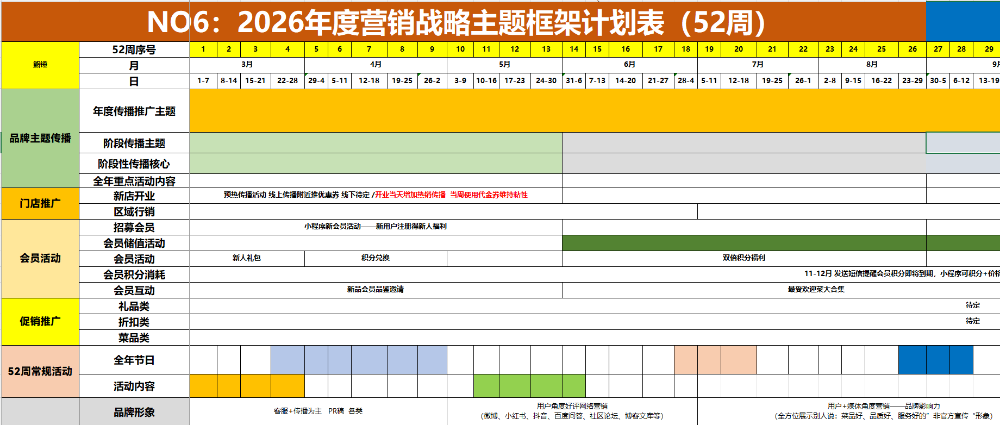Select week number 1 cell

pyautogui.click(x=203, y=49)
